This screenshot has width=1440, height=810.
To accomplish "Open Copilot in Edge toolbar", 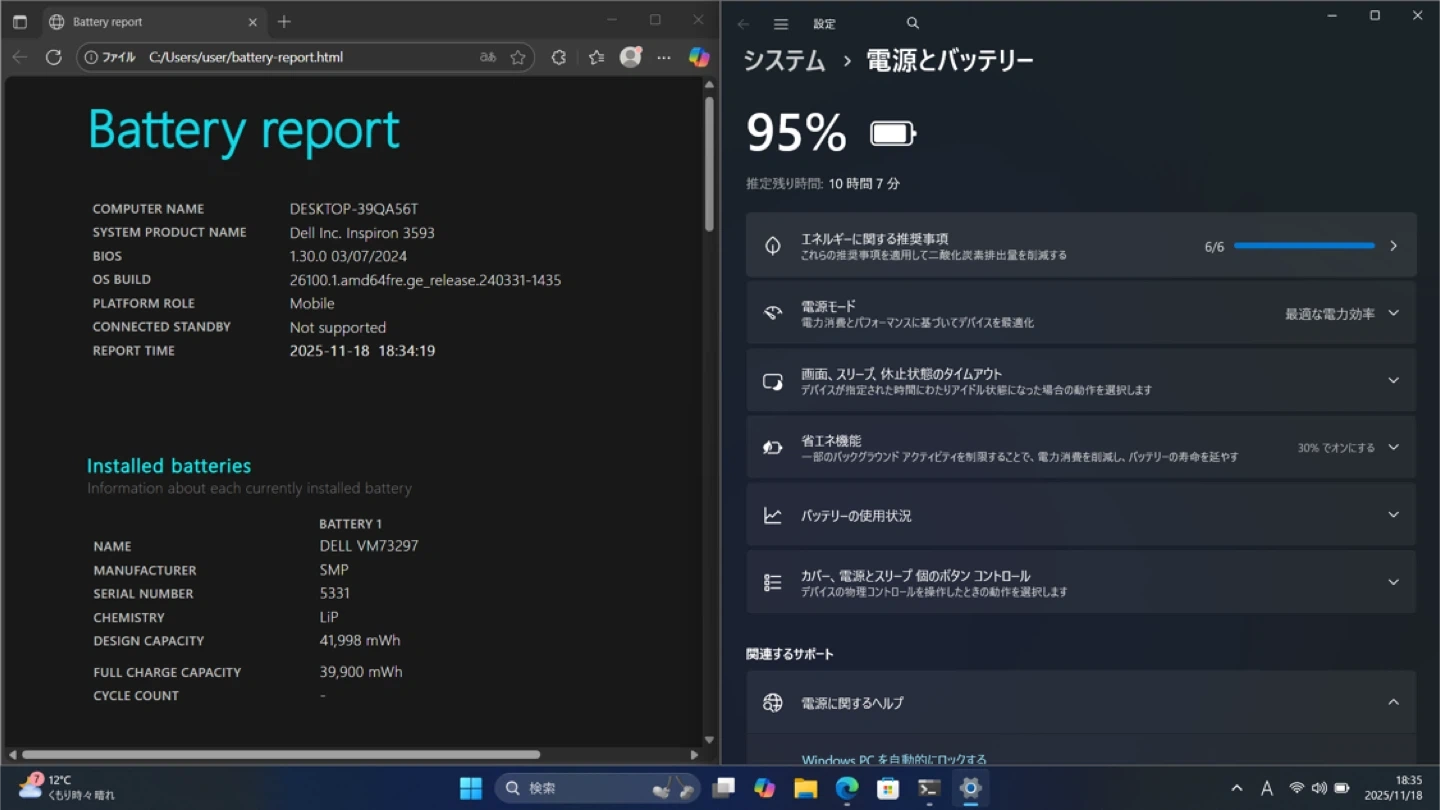I will point(699,57).
